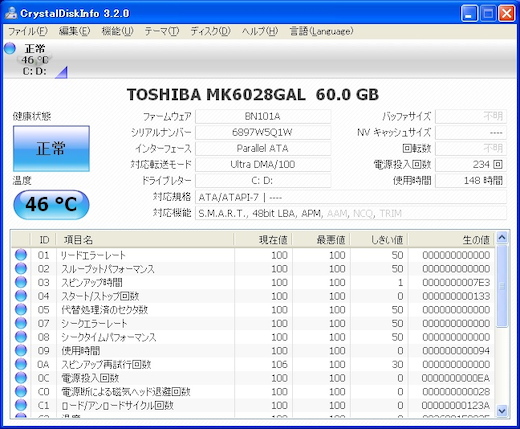The image size is (520, 429).
Task: Click the Ultra DMA/100 transfer mode field
Action: 263,165
